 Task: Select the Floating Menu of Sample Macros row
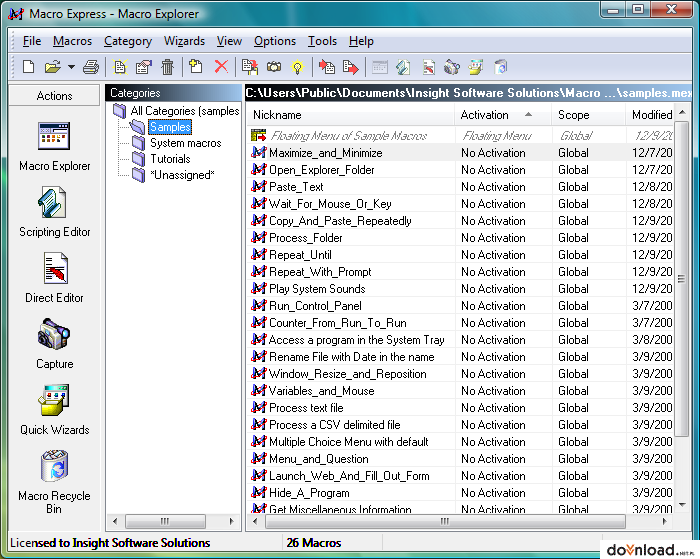pyautogui.click(x=462, y=135)
